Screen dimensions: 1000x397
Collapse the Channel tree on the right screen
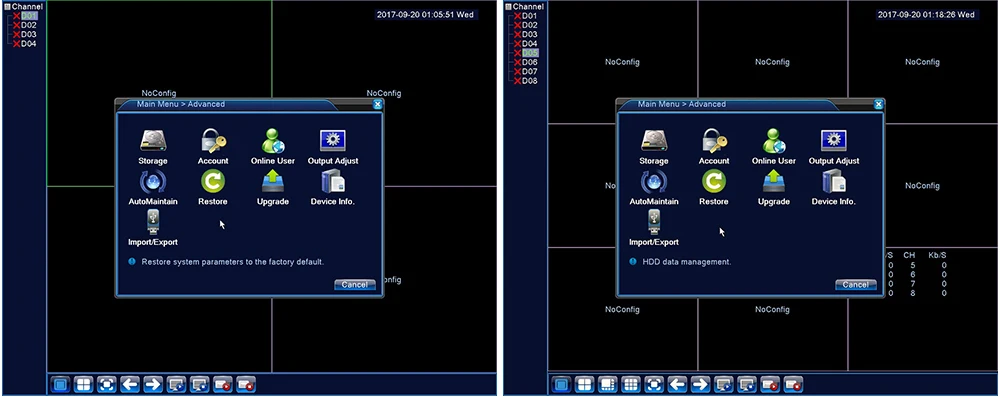tap(509, 6)
